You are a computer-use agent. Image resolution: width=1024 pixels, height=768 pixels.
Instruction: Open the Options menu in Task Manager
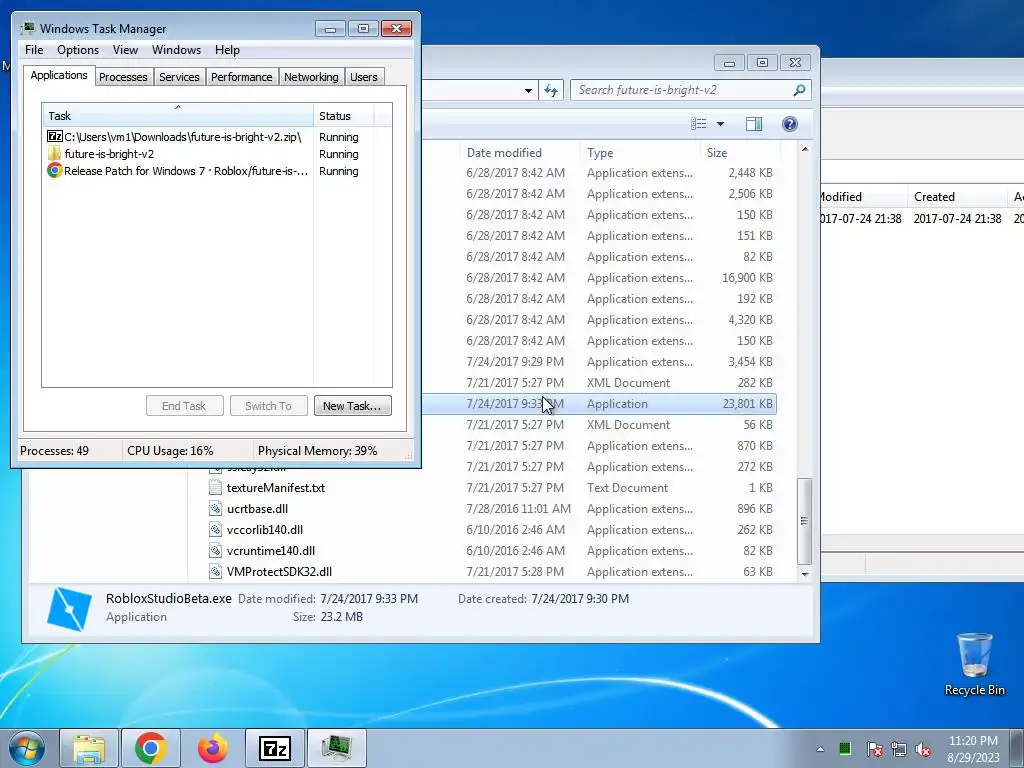78,50
